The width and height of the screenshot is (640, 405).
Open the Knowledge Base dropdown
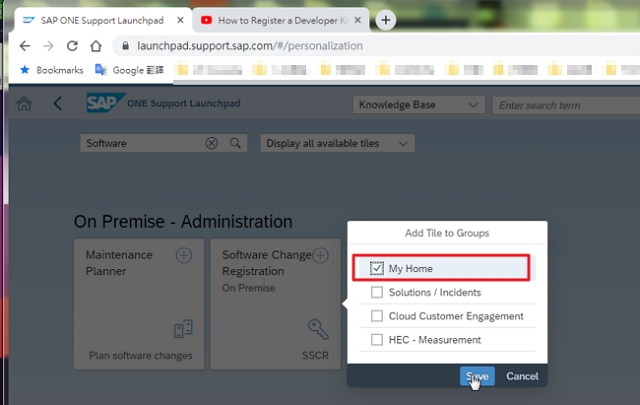pyautogui.click(x=419, y=105)
